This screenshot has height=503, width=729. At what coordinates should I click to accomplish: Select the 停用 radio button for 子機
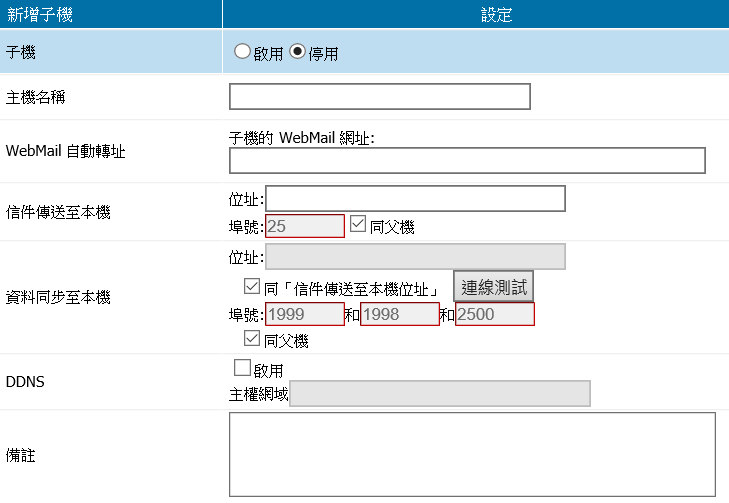point(298,52)
